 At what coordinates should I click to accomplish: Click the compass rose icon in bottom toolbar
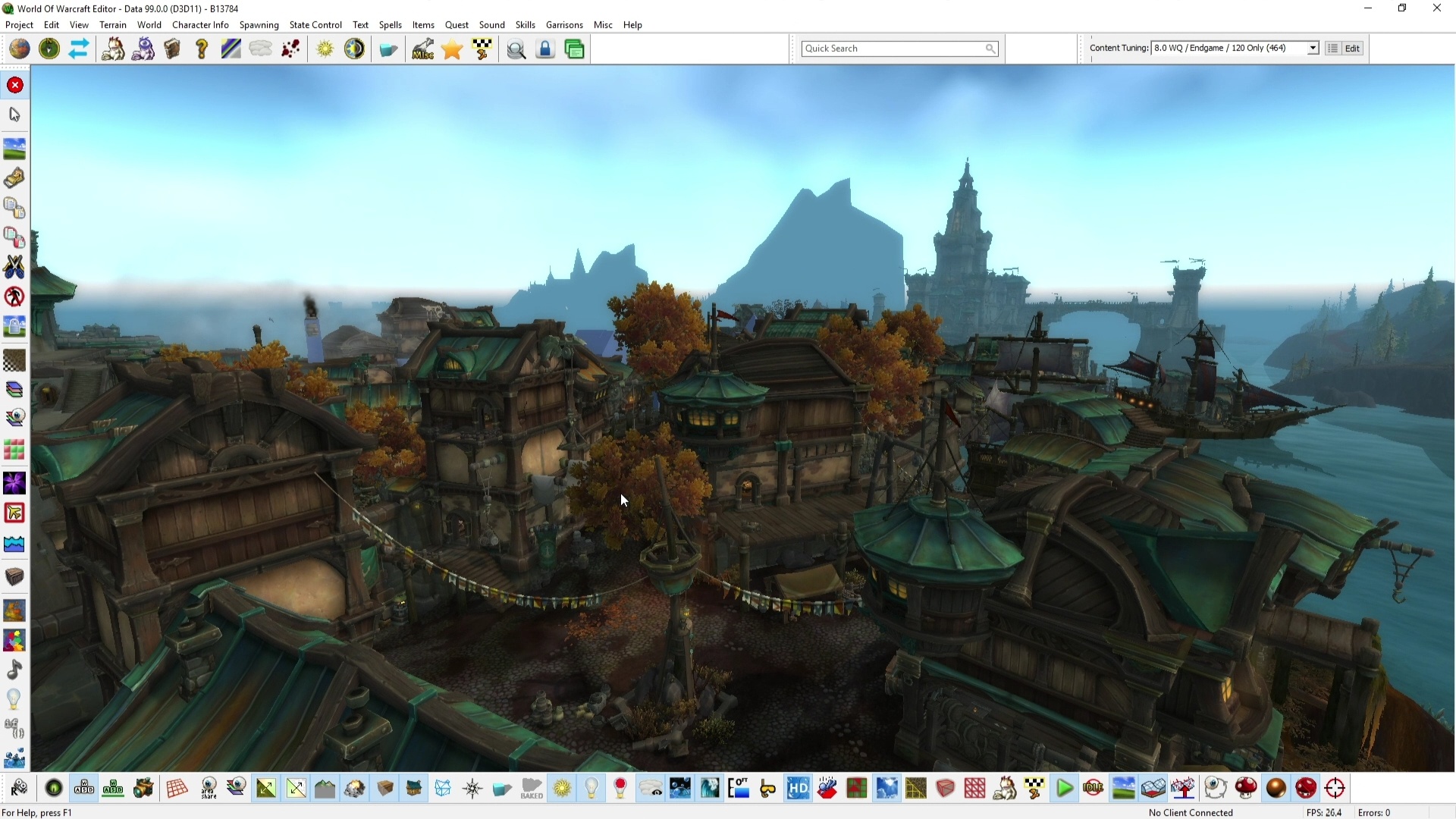tap(472, 789)
